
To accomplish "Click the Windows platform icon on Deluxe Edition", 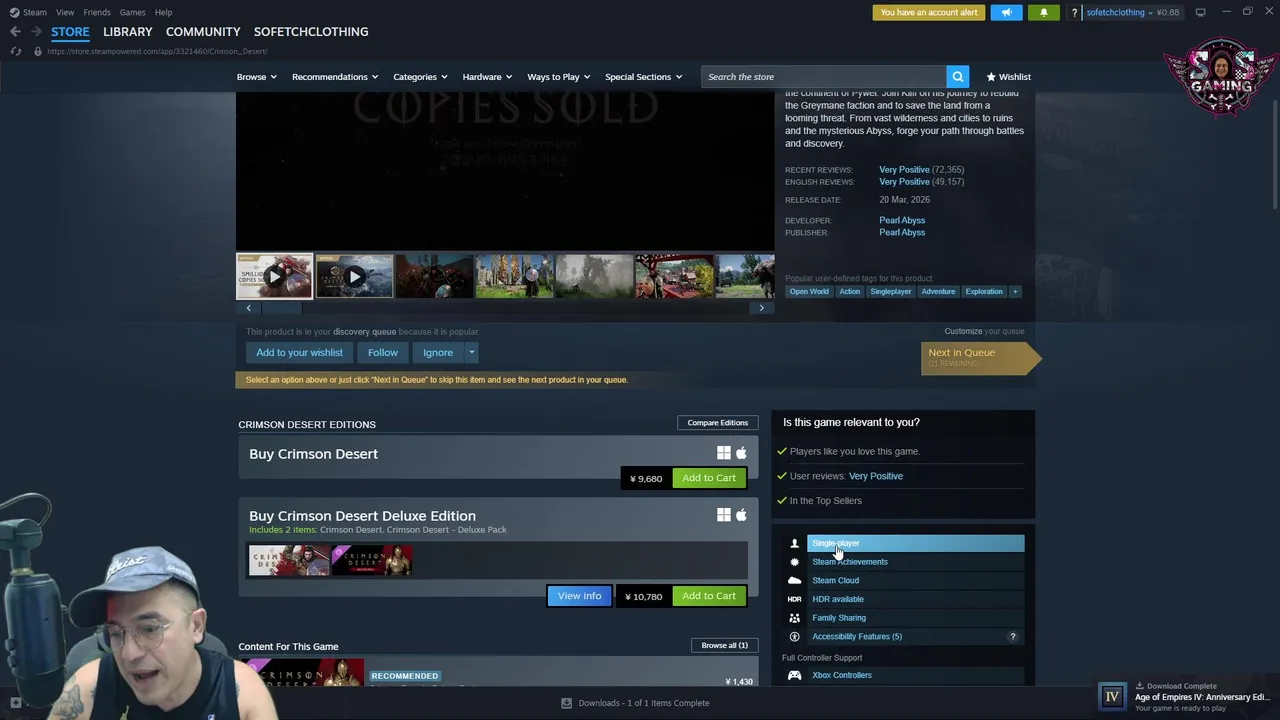I will pyautogui.click(x=723, y=515).
